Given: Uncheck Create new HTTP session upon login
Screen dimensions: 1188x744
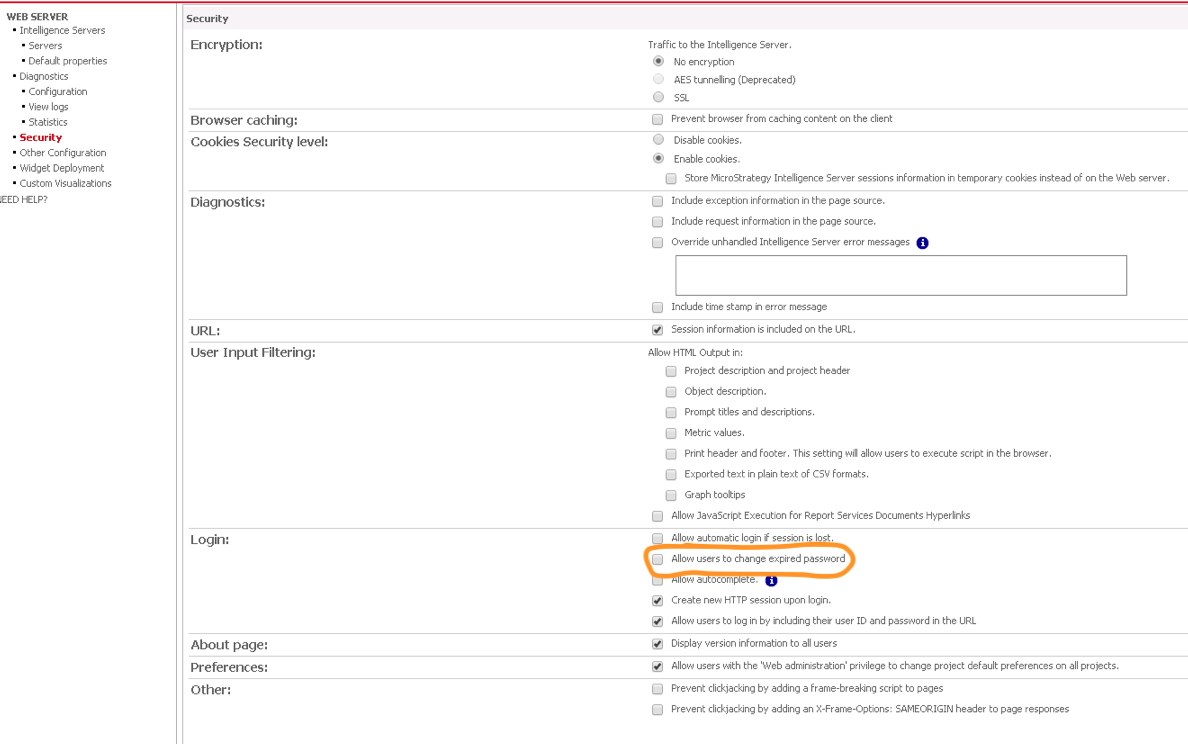Looking at the screenshot, I should [x=657, y=599].
